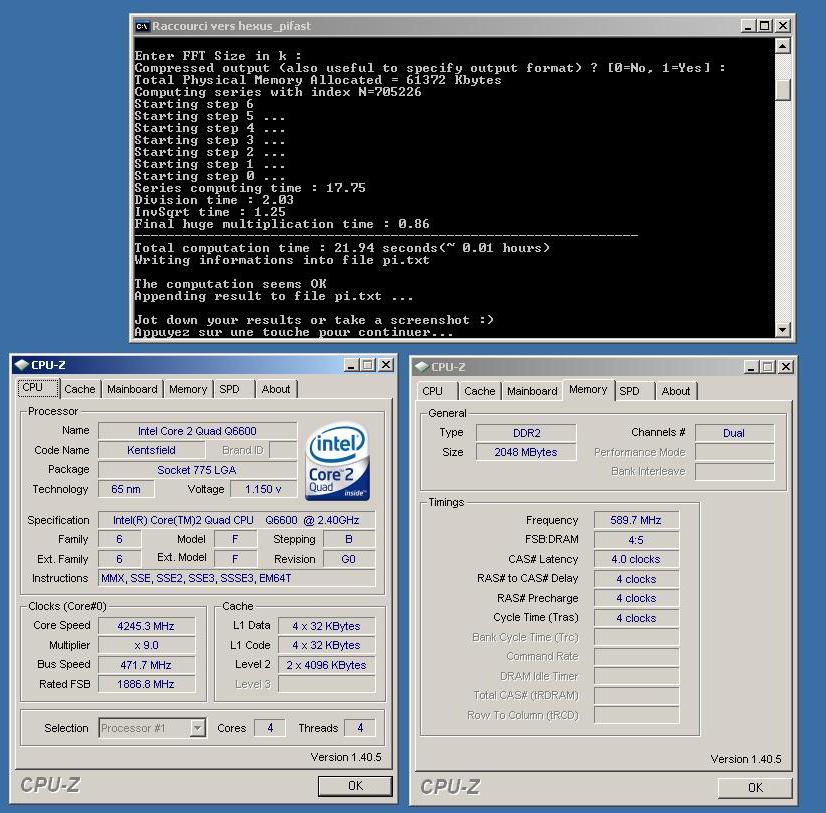826x813 pixels.
Task: Click the console window's cmd icon
Action: (x=142, y=26)
